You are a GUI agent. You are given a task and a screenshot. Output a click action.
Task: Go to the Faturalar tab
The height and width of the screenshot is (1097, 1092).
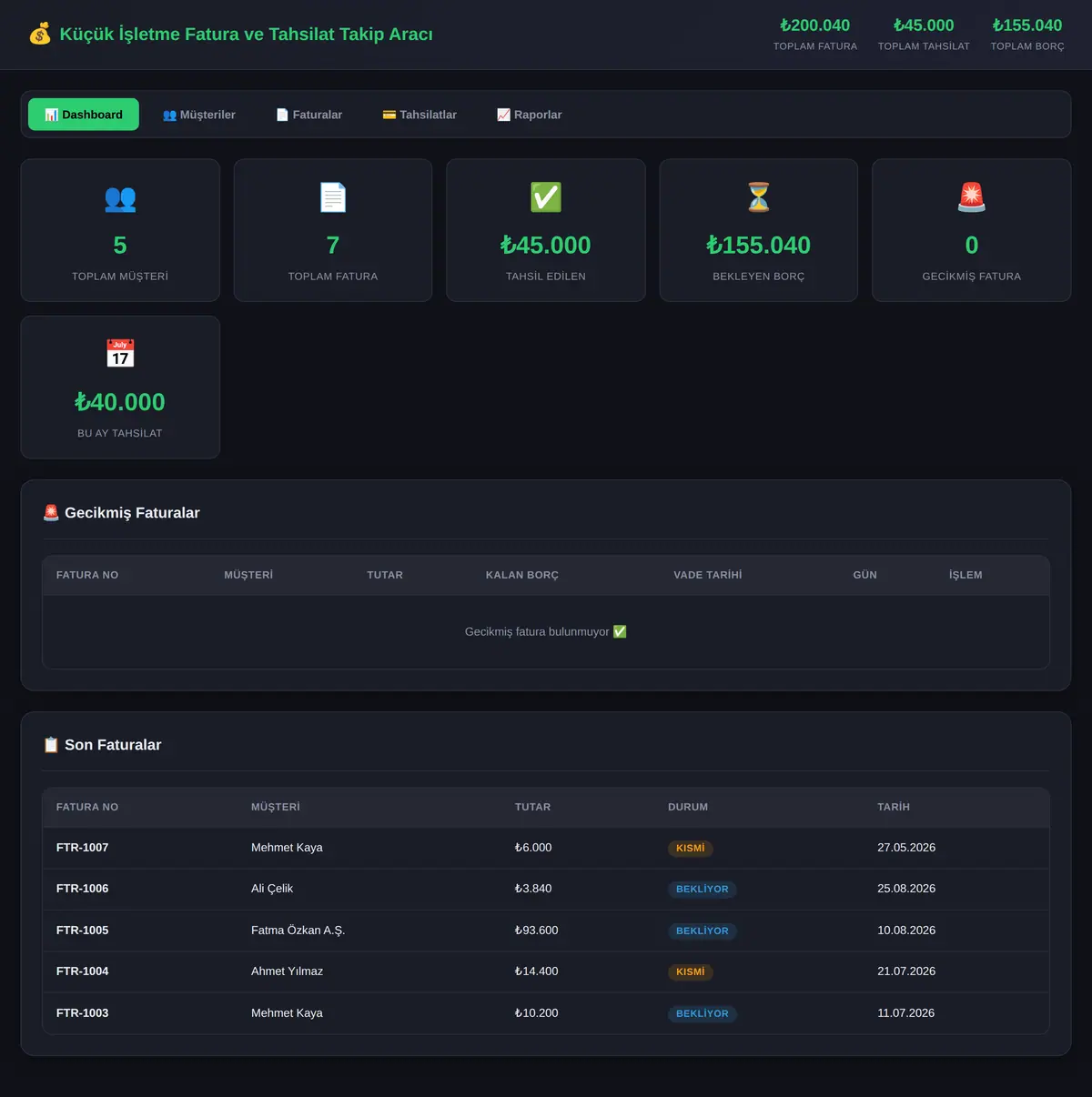click(309, 115)
